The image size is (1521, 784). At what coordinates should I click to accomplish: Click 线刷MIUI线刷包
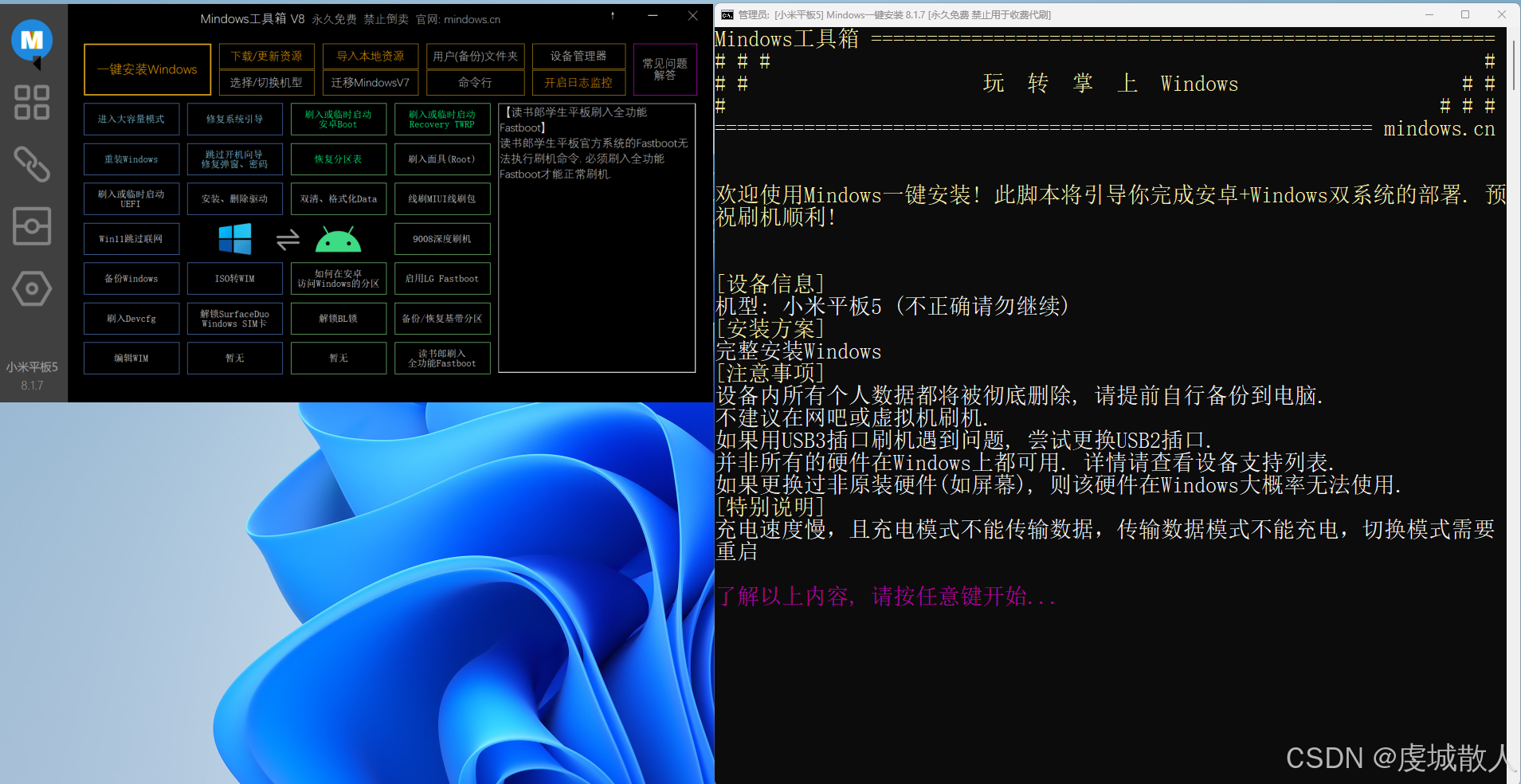click(x=442, y=199)
